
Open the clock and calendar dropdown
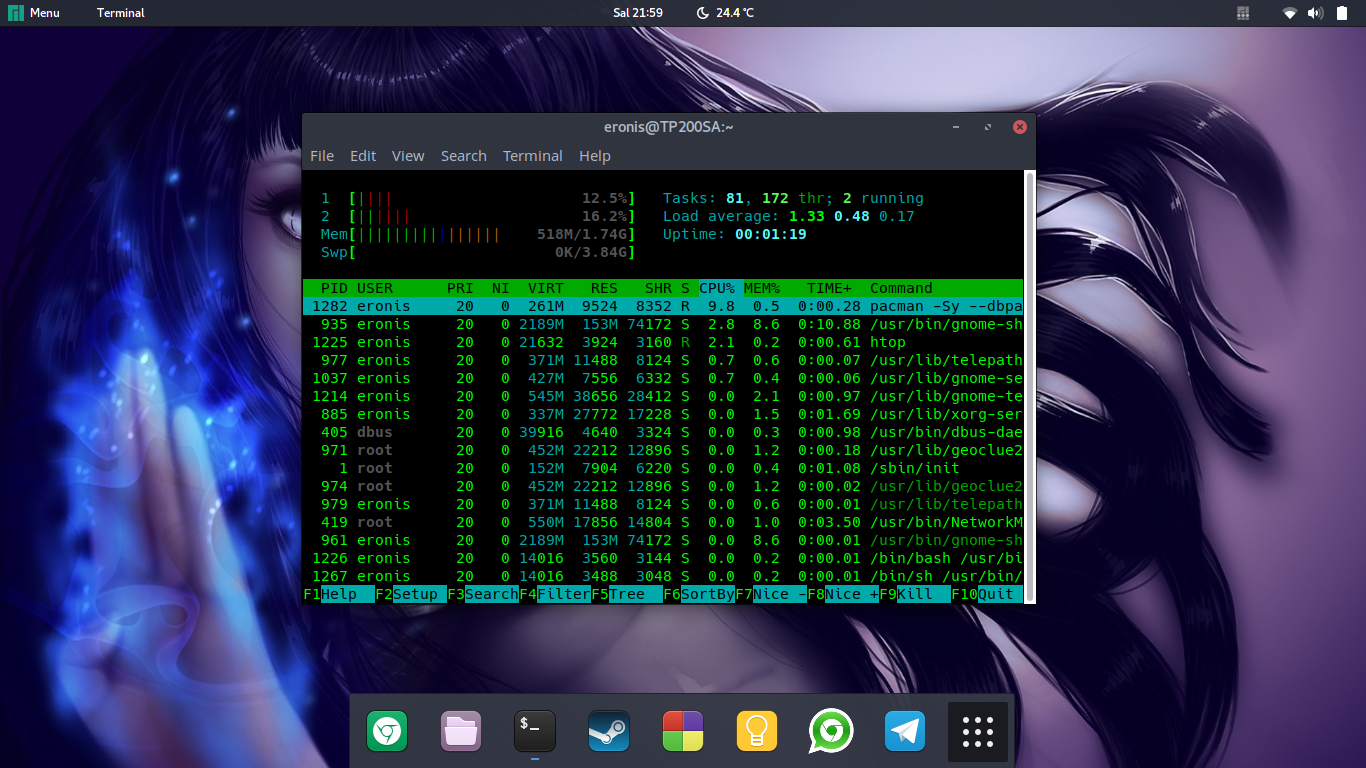(x=637, y=13)
